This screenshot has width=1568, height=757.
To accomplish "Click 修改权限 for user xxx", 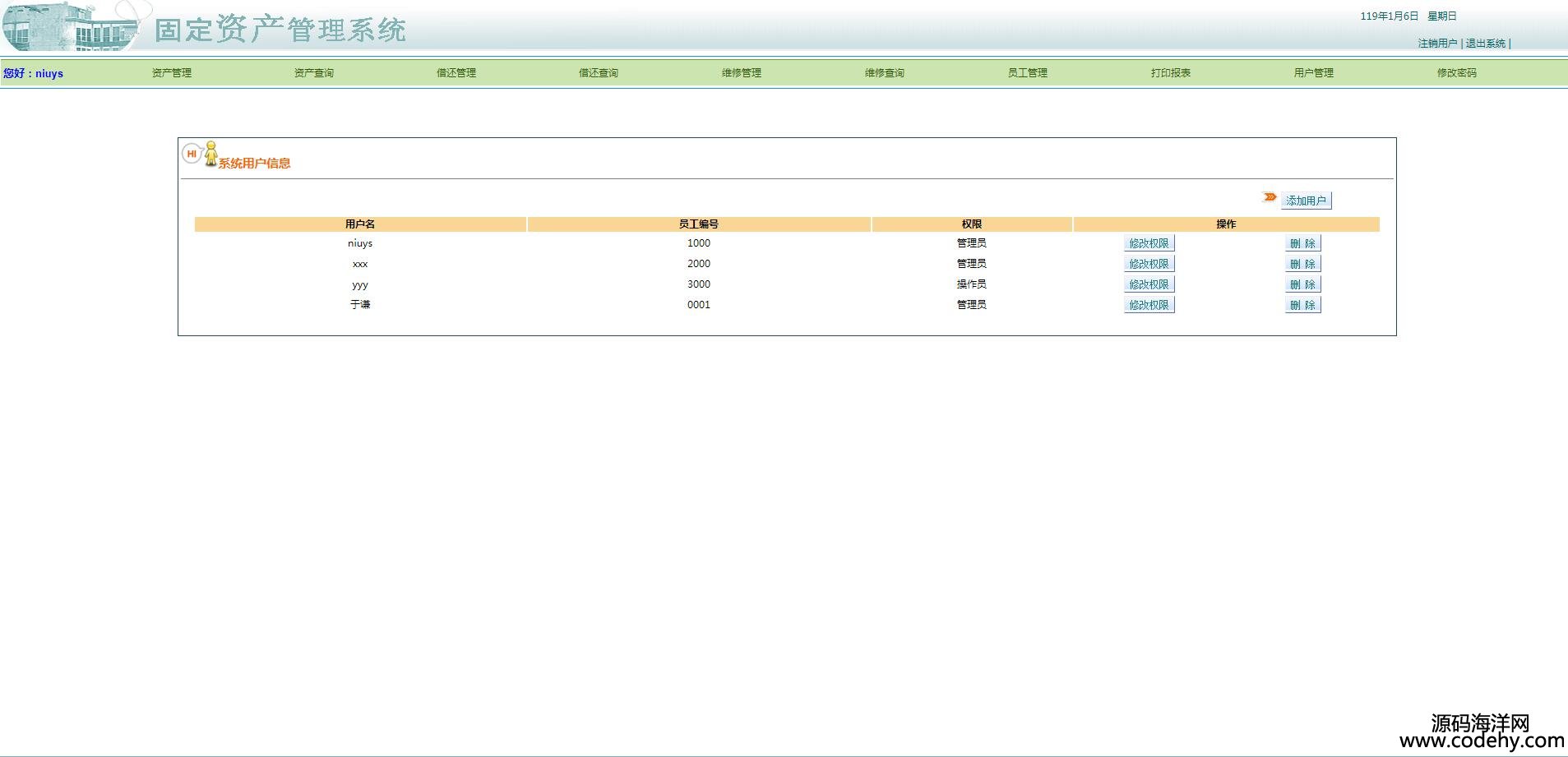I will pos(1149,264).
